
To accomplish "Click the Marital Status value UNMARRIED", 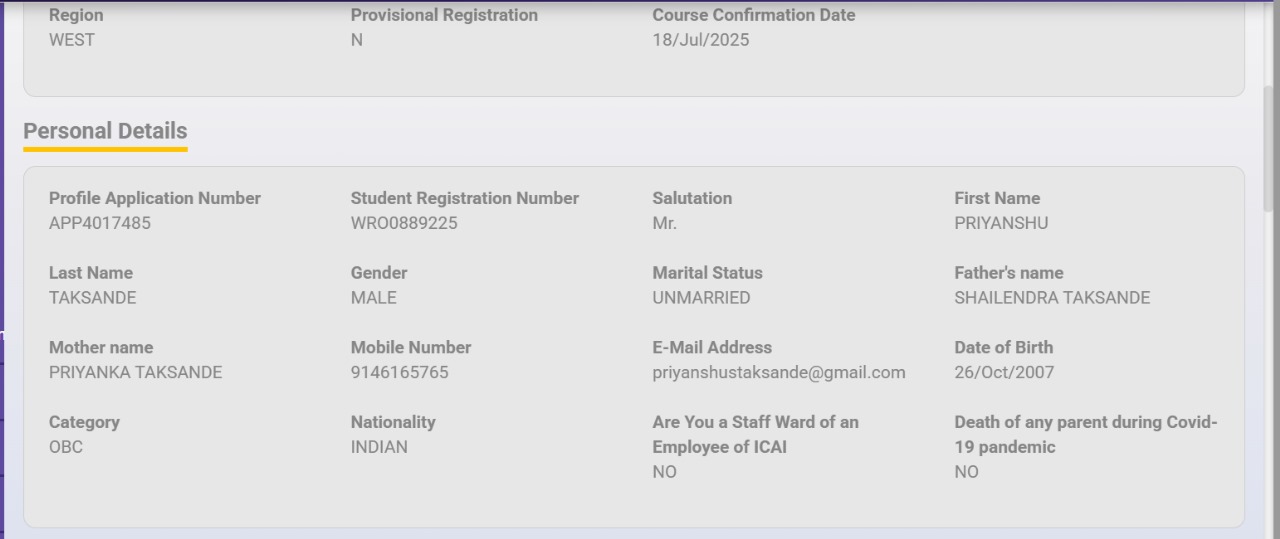I will pos(701,297).
